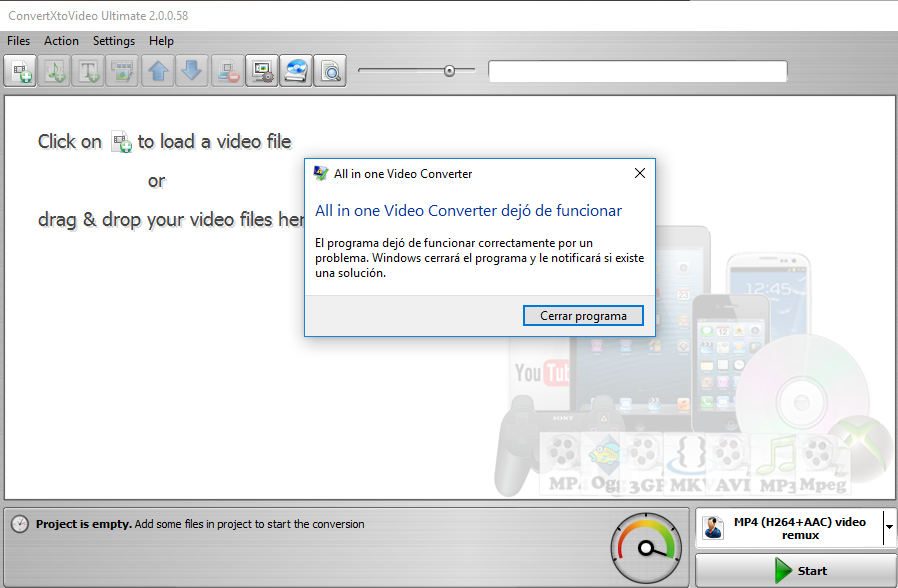Click the All in one Video Converter dialog icon
The height and width of the screenshot is (588, 898).
coord(321,173)
